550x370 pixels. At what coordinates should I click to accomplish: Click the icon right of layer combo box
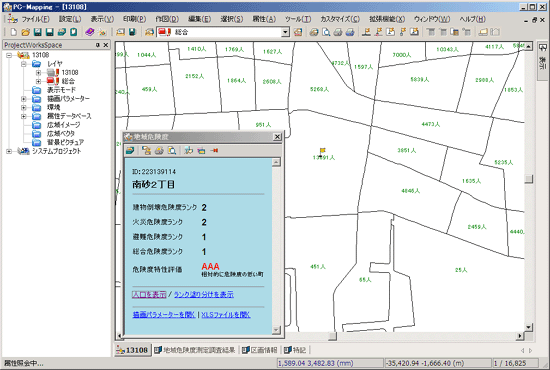point(298,32)
